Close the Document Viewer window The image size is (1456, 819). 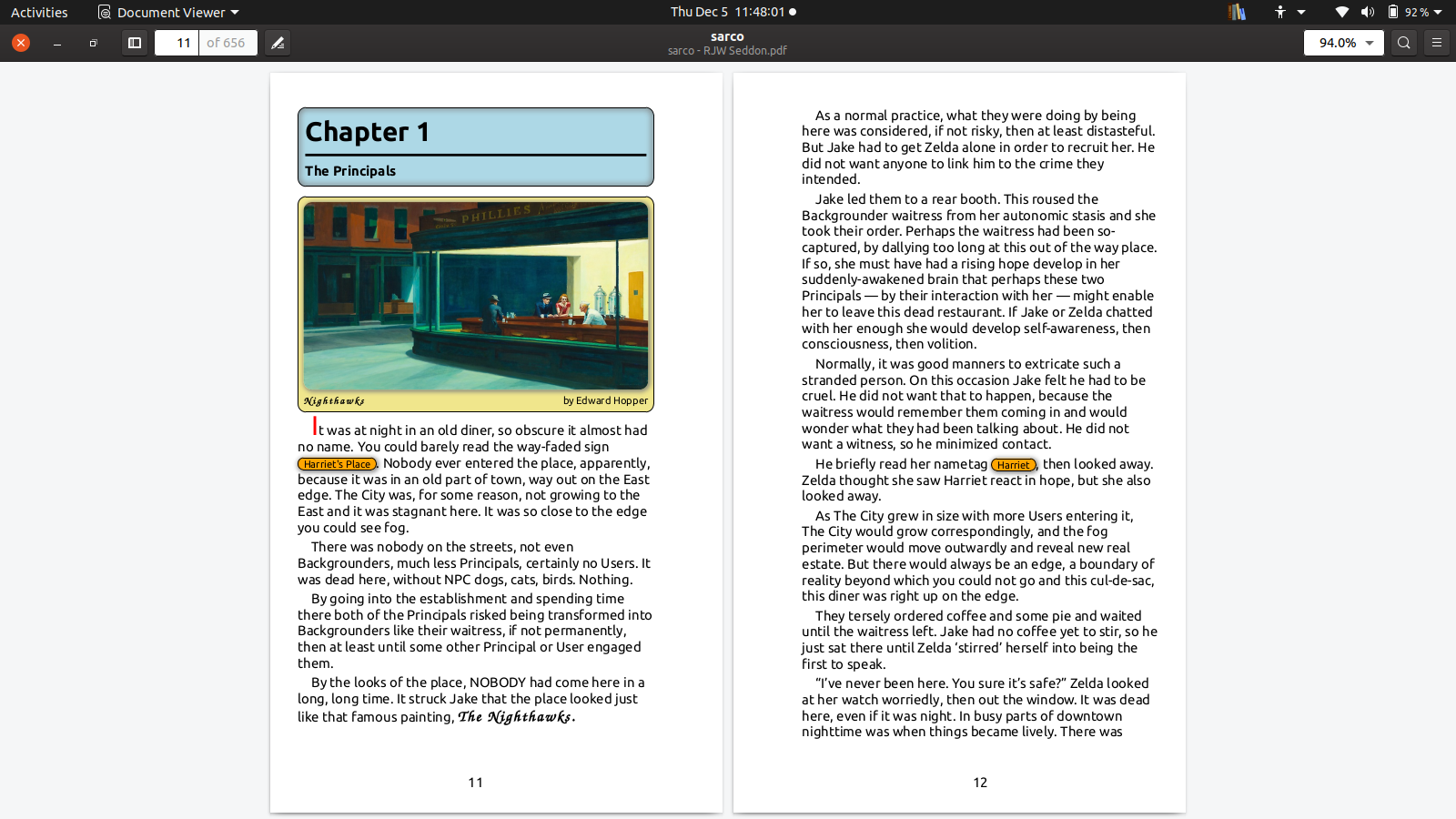pos(21,43)
